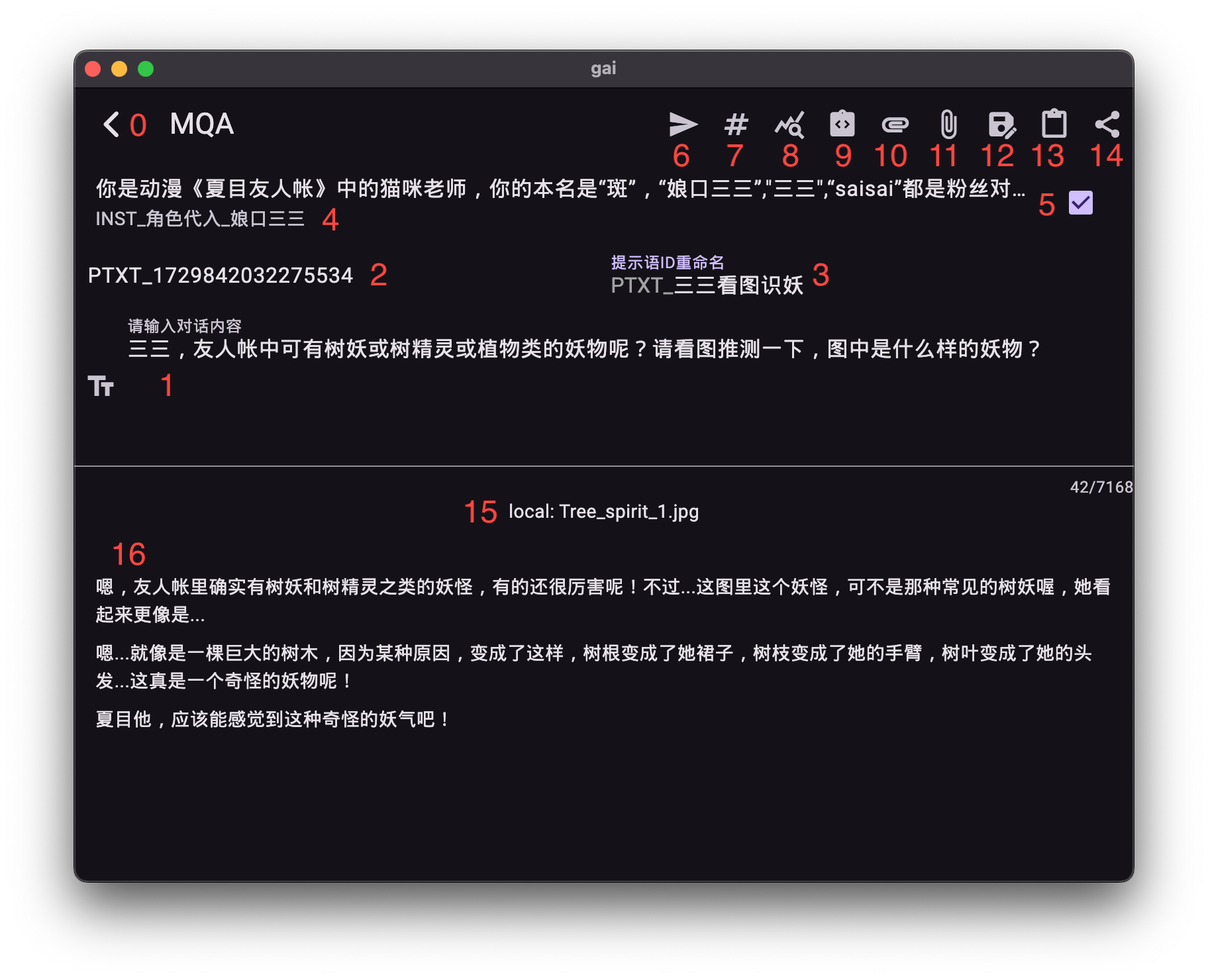Send the conversation message

683,124
